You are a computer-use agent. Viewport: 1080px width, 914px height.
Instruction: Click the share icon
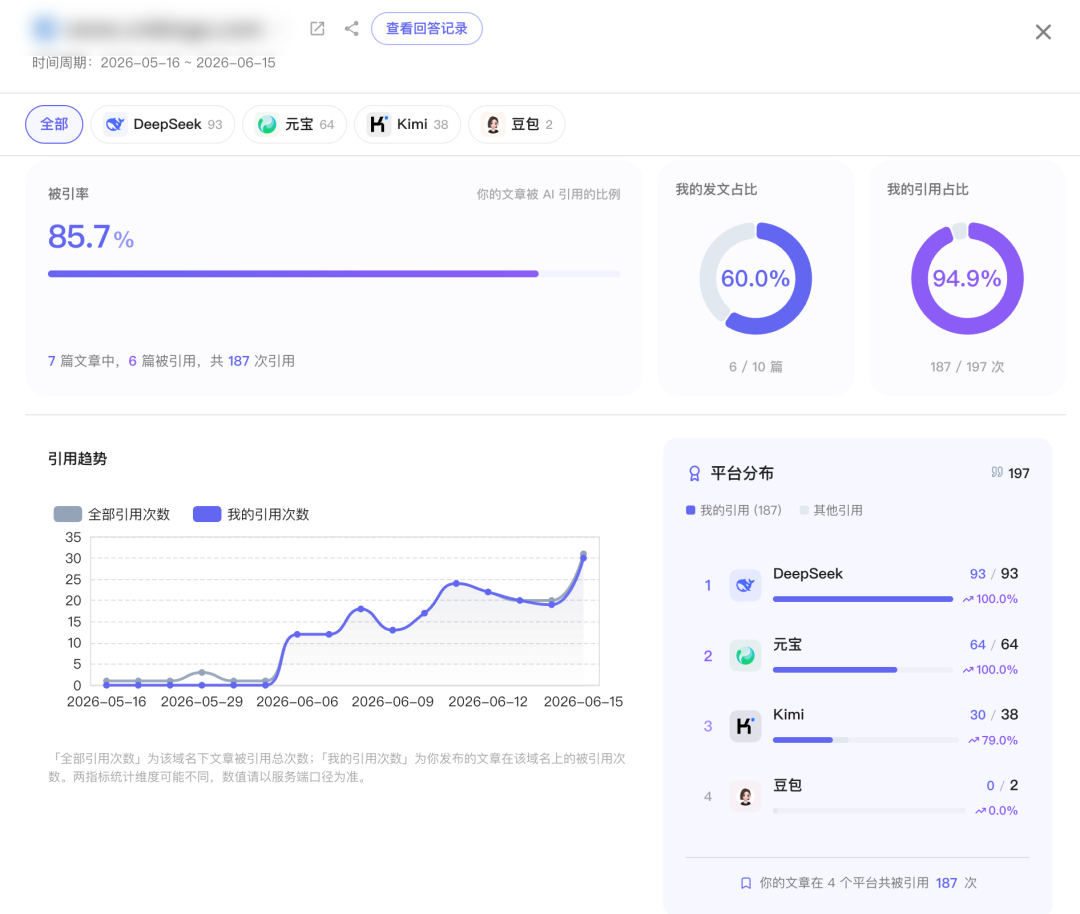pyautogui.click(x=351, y=28)
